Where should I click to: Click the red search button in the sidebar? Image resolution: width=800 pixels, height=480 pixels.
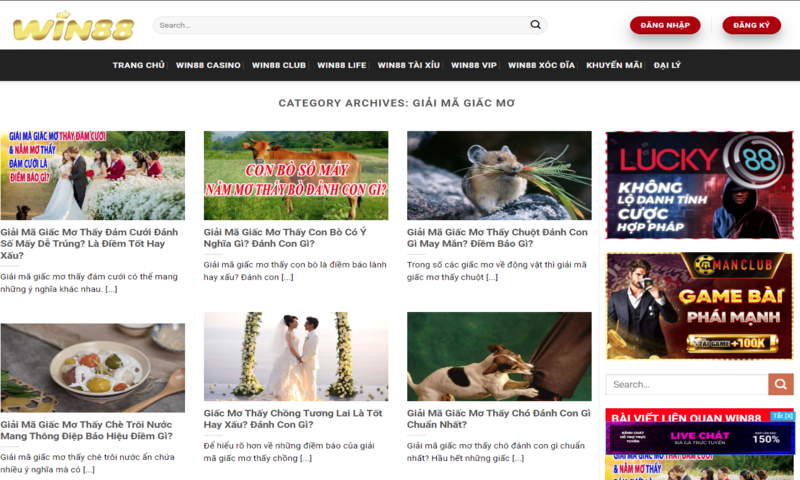[x=781, y=384]
